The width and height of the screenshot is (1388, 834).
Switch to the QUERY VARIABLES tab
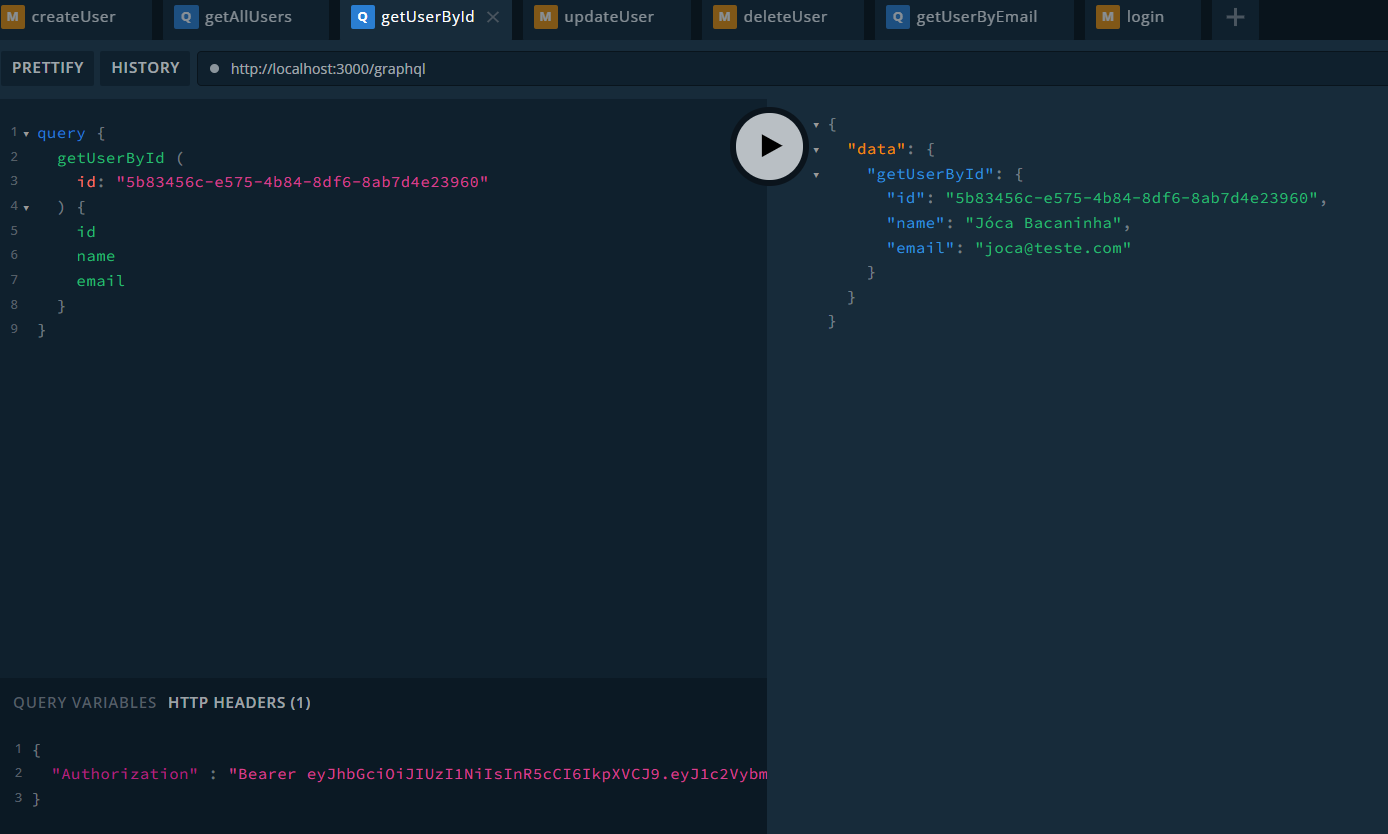point(84,702)
